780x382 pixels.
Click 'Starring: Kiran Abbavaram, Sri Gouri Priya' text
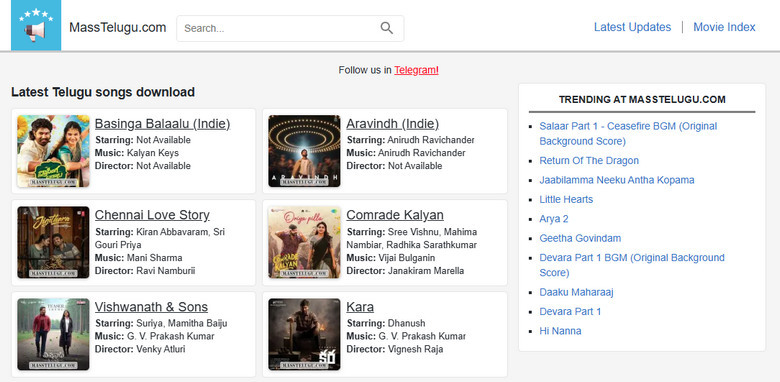click(160, 238)
